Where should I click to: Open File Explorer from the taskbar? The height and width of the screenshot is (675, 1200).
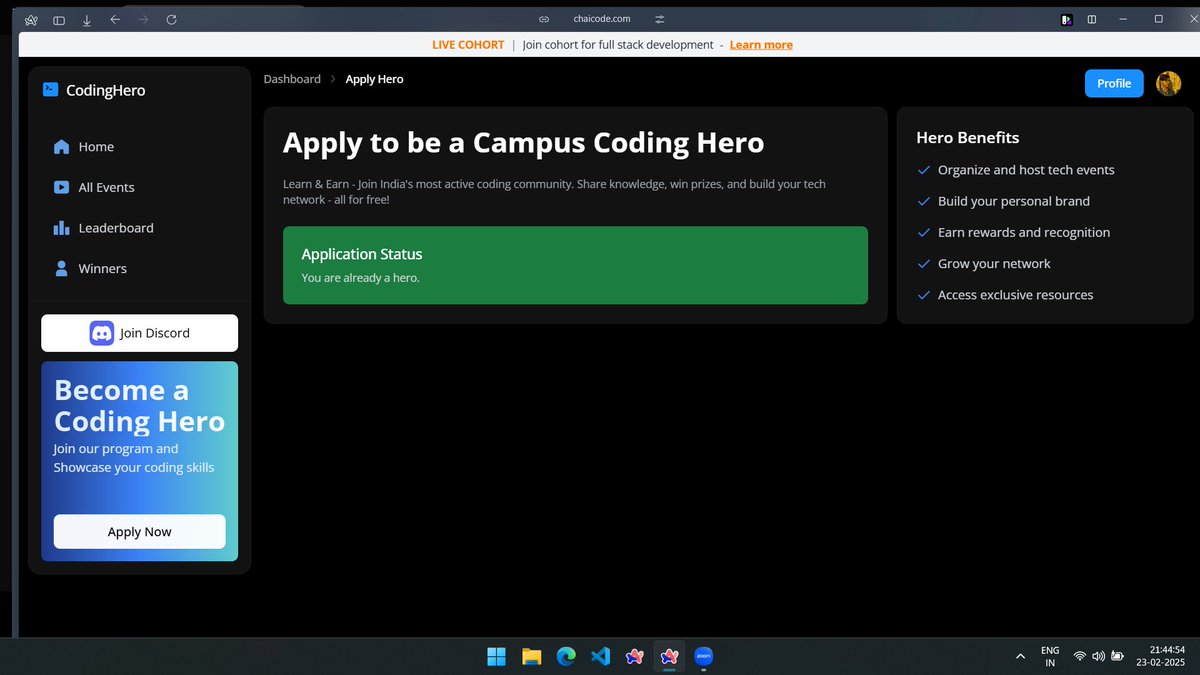pos(531,657)
